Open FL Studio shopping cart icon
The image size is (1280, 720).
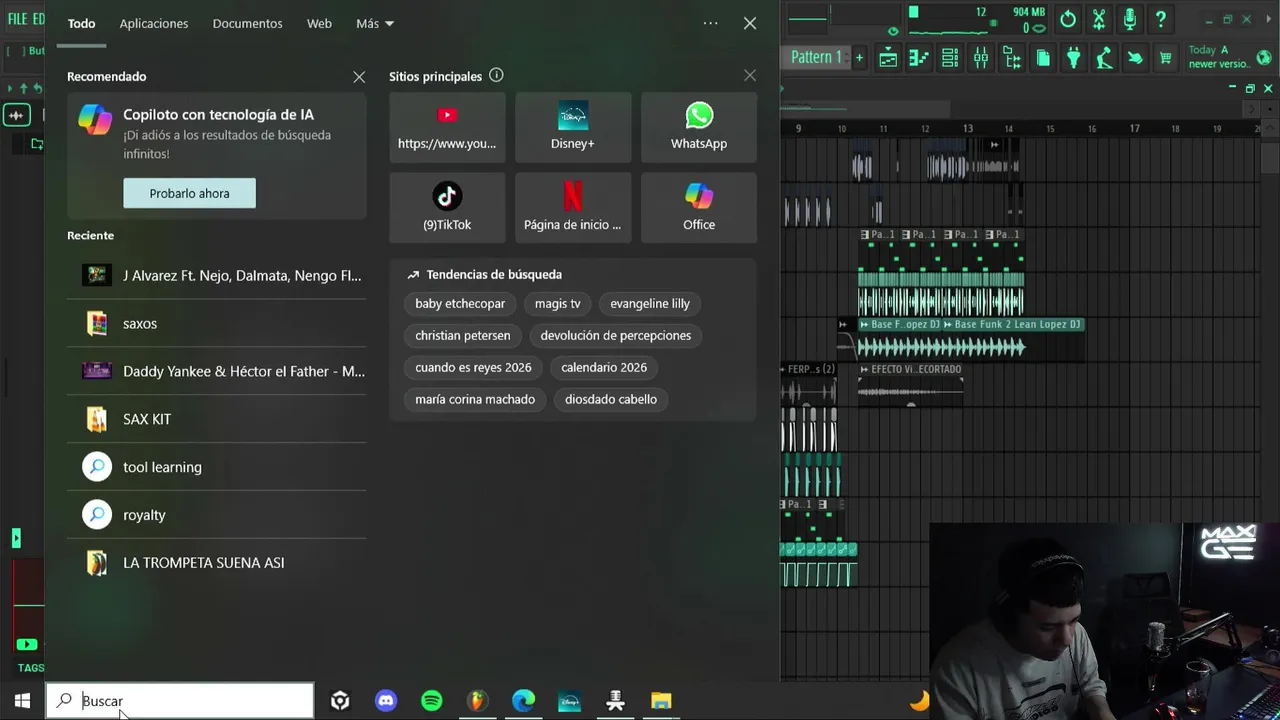pos(1165,58)
